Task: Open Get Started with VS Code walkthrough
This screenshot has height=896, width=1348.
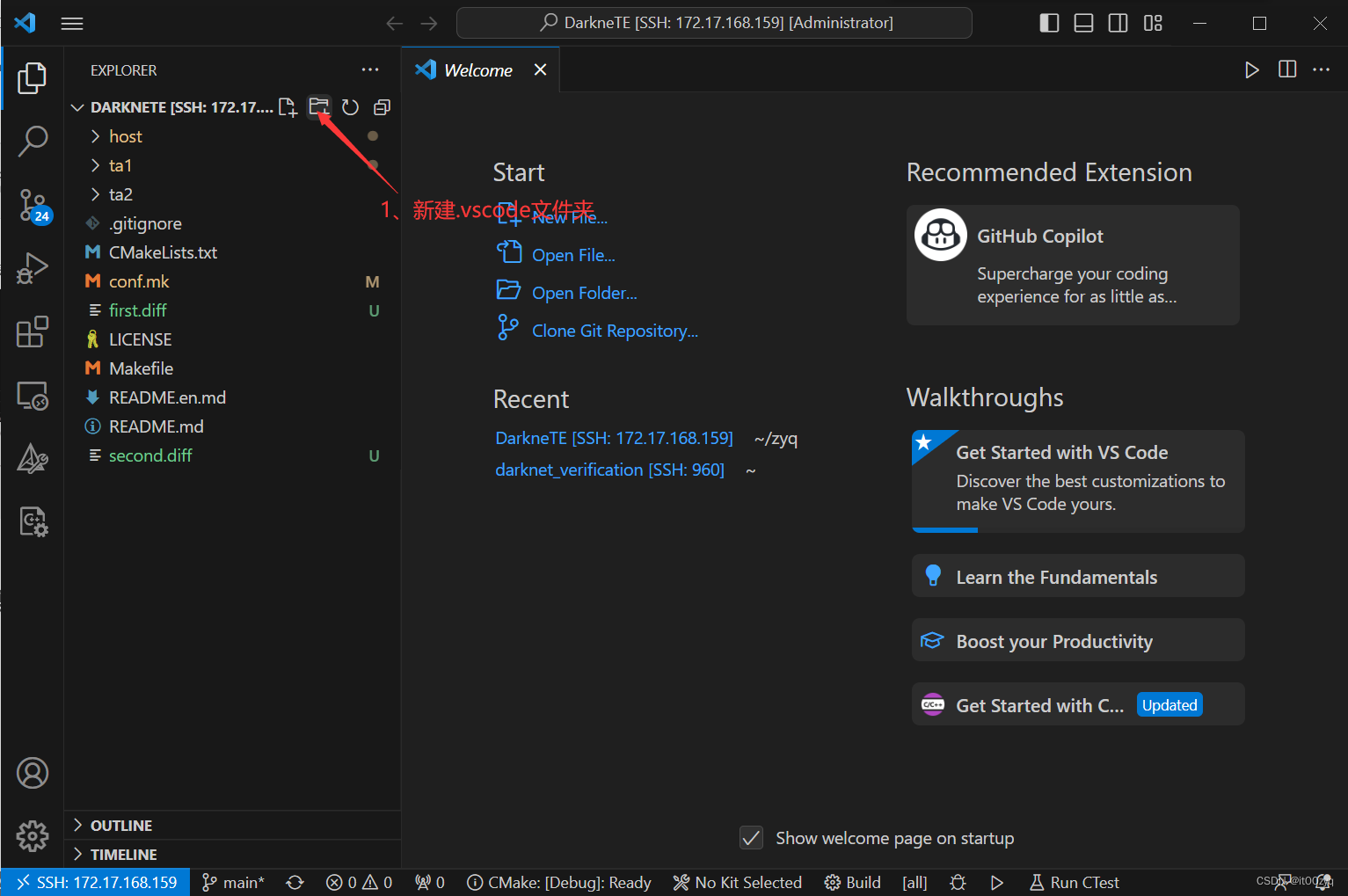Action: tap(1078, 481)
